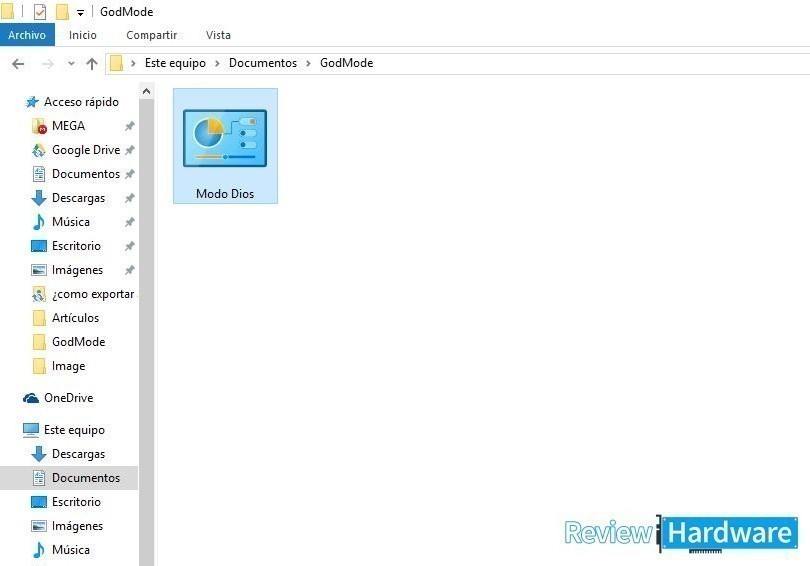The width and height of the screenshot is (810, 566).
Task: Select Este equipo in the navigation pane
Action: [74, 430]
